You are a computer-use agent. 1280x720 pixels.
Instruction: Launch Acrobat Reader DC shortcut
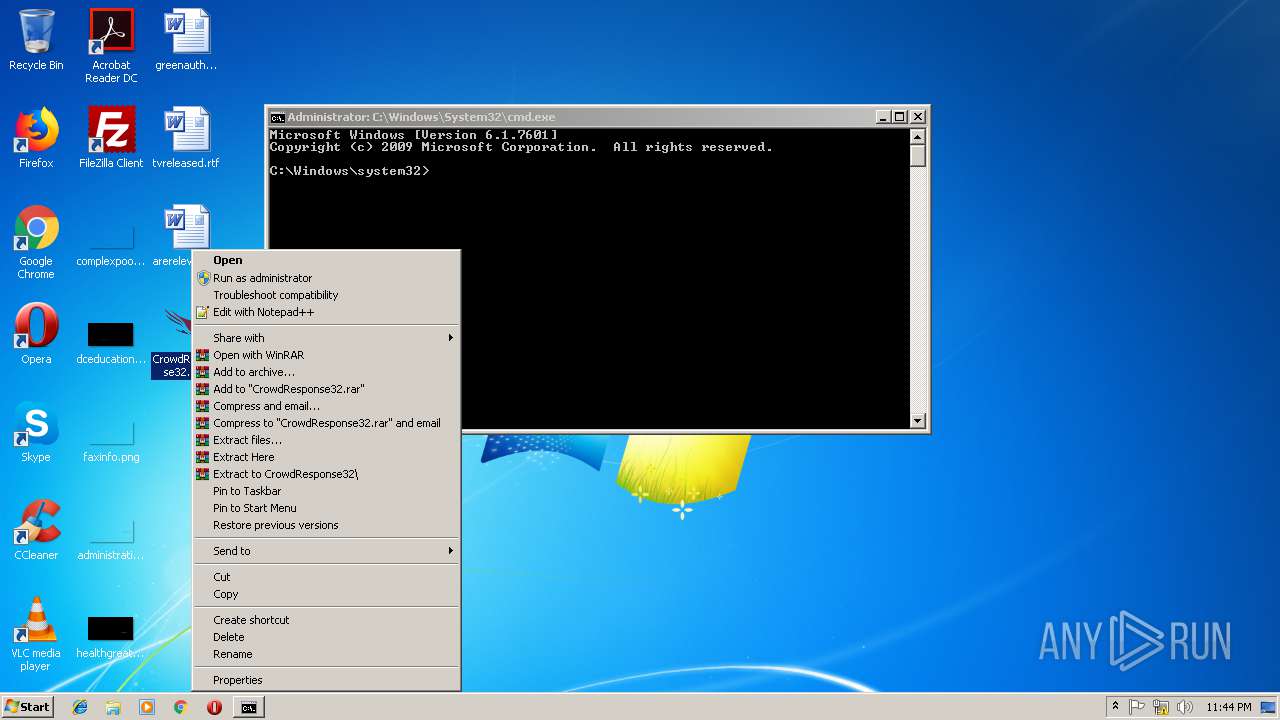[111, 46]
